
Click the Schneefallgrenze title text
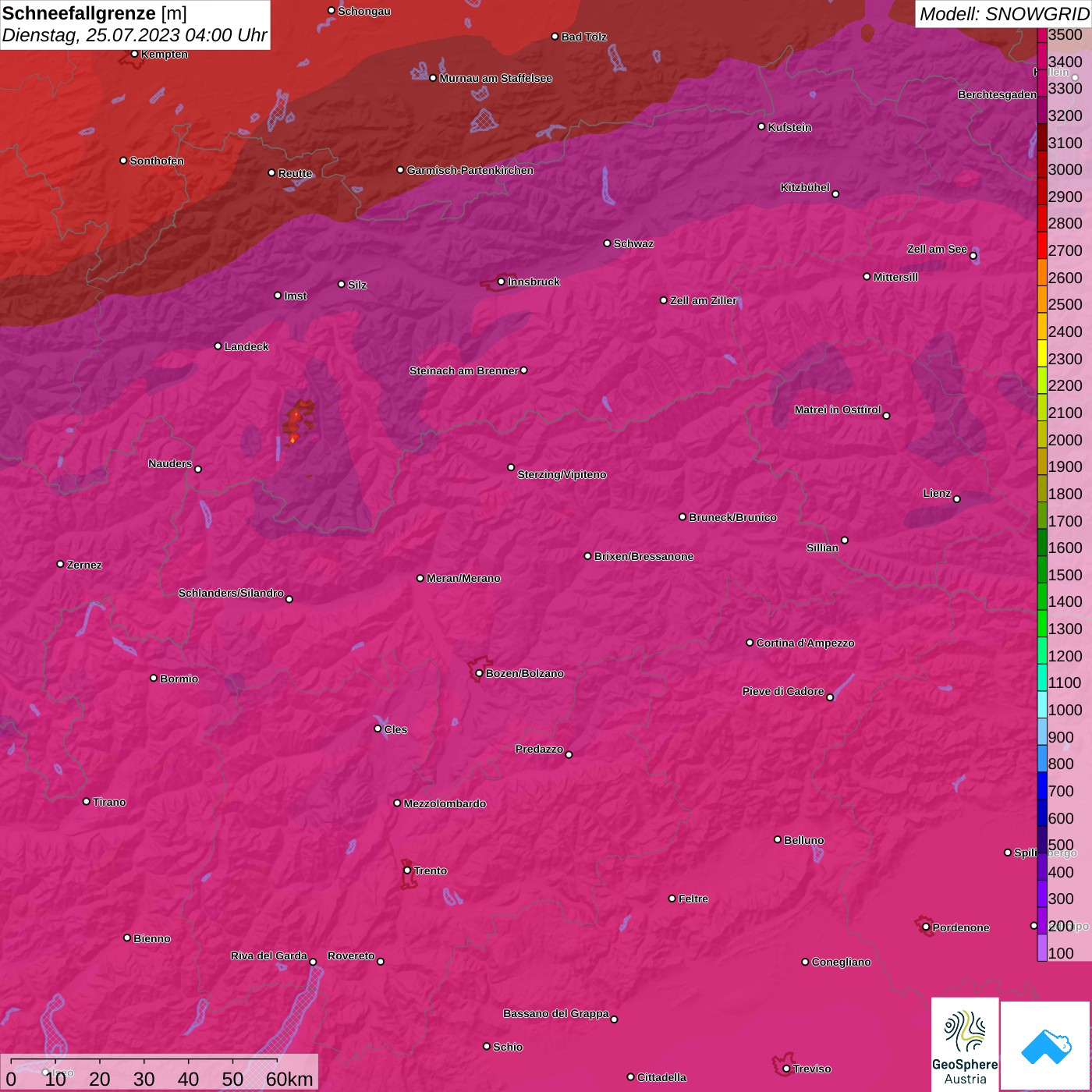pos(79,13)
